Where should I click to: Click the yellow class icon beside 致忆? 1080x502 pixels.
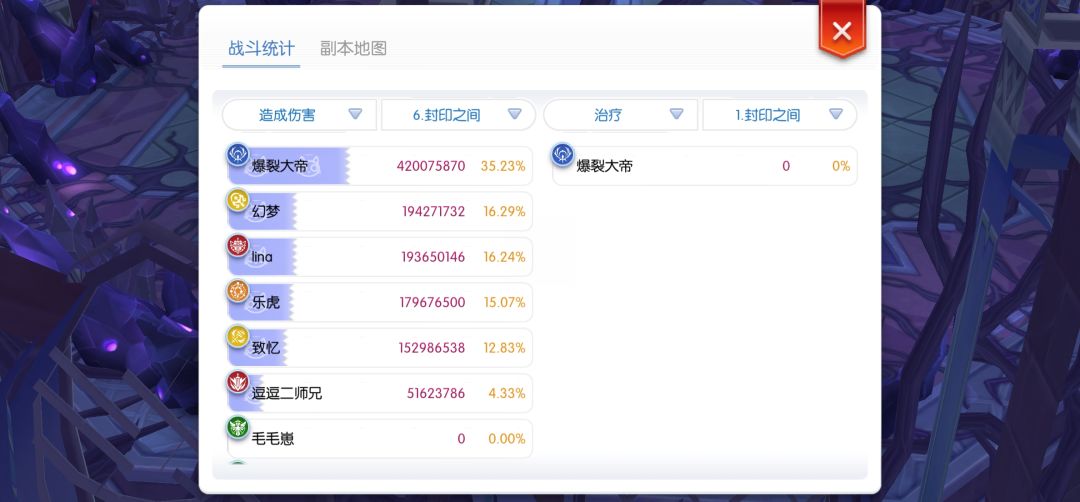(x=238, y=336)
